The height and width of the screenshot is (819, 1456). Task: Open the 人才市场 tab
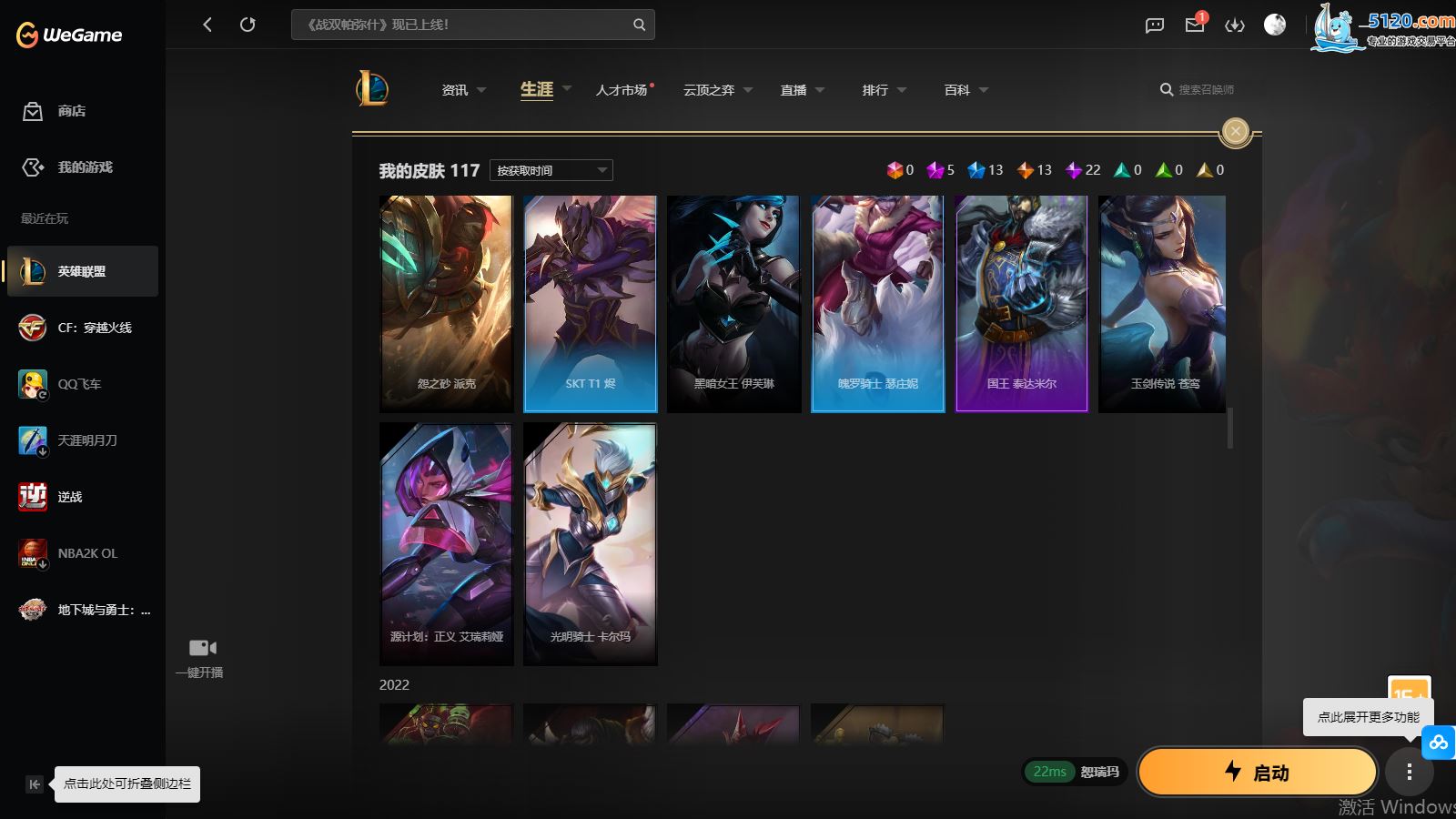click(x=622, y=90)
